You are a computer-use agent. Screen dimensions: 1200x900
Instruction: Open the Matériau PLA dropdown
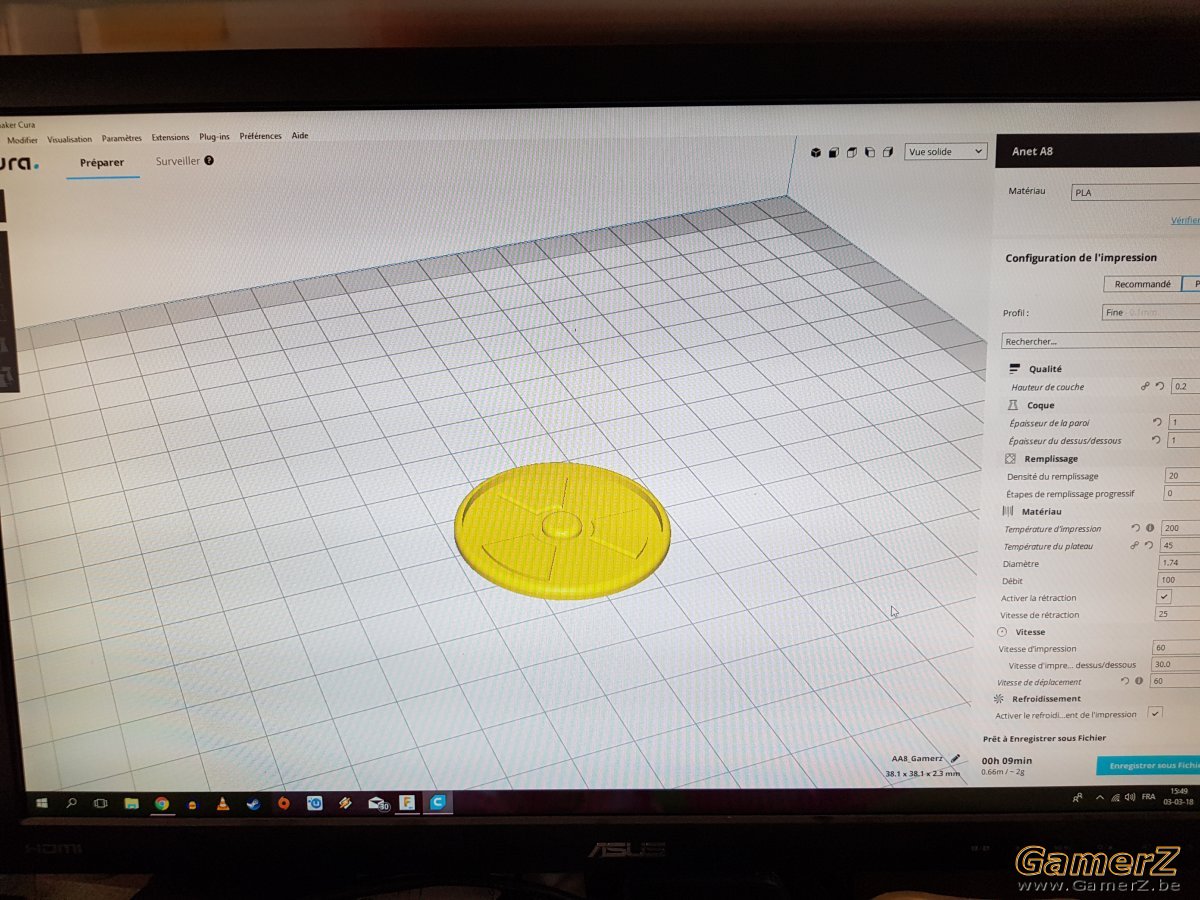[x=1135, y=193]
